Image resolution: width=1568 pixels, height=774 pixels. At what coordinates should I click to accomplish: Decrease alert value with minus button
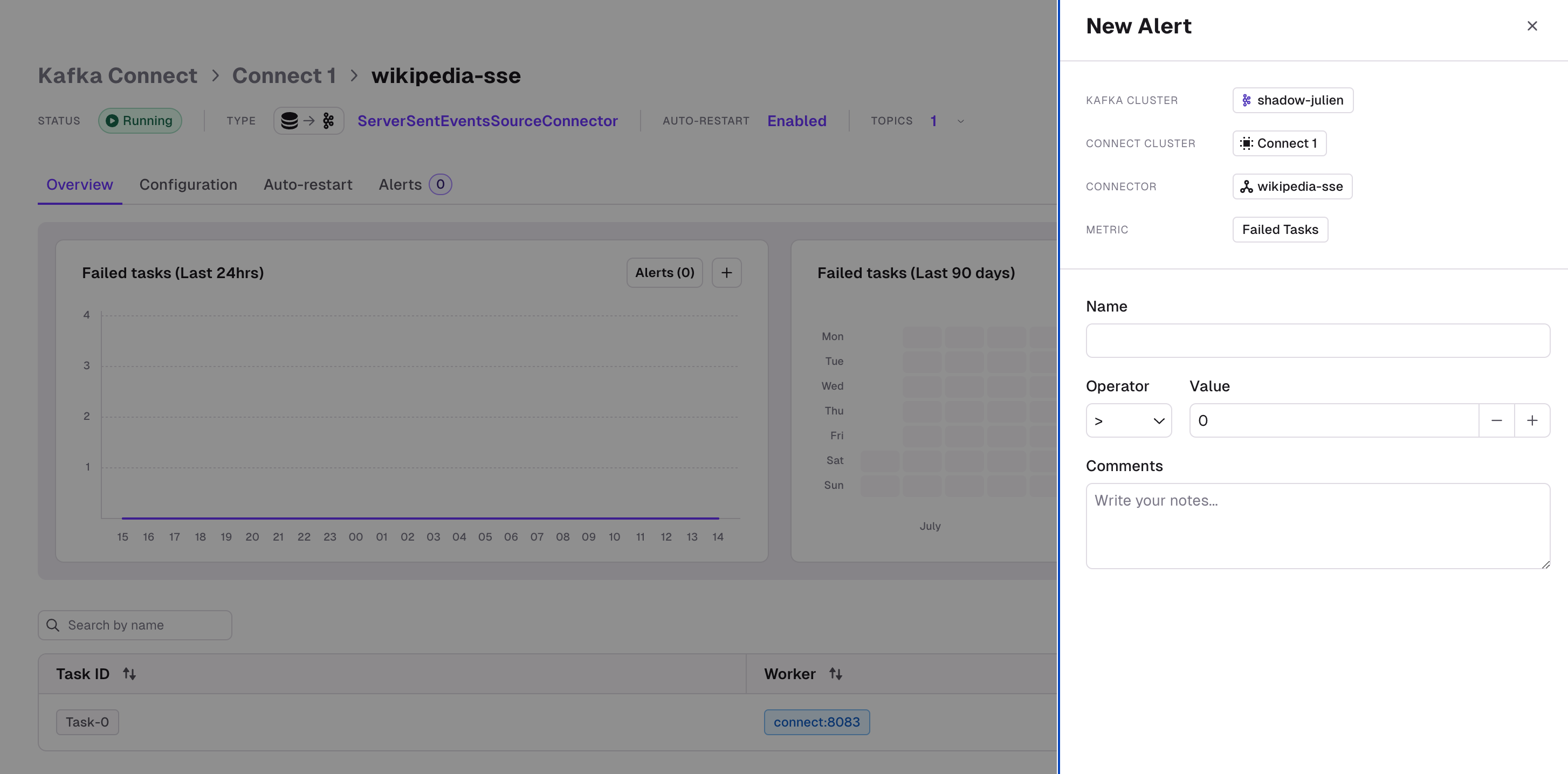[1496, 420]
